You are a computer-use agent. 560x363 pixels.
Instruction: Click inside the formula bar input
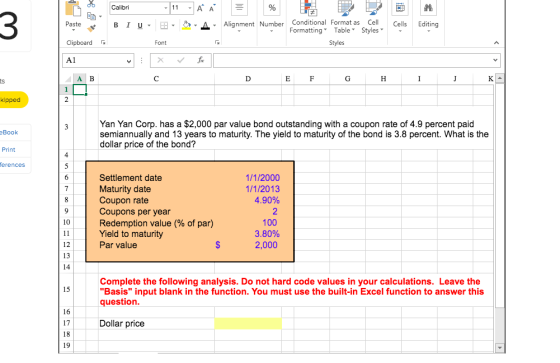[x=352, y=60]
